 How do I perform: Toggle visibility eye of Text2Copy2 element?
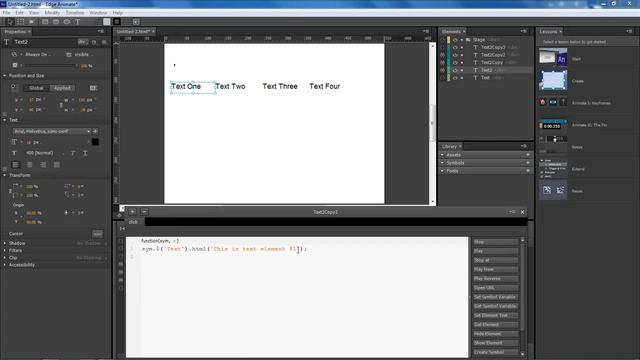455,55
